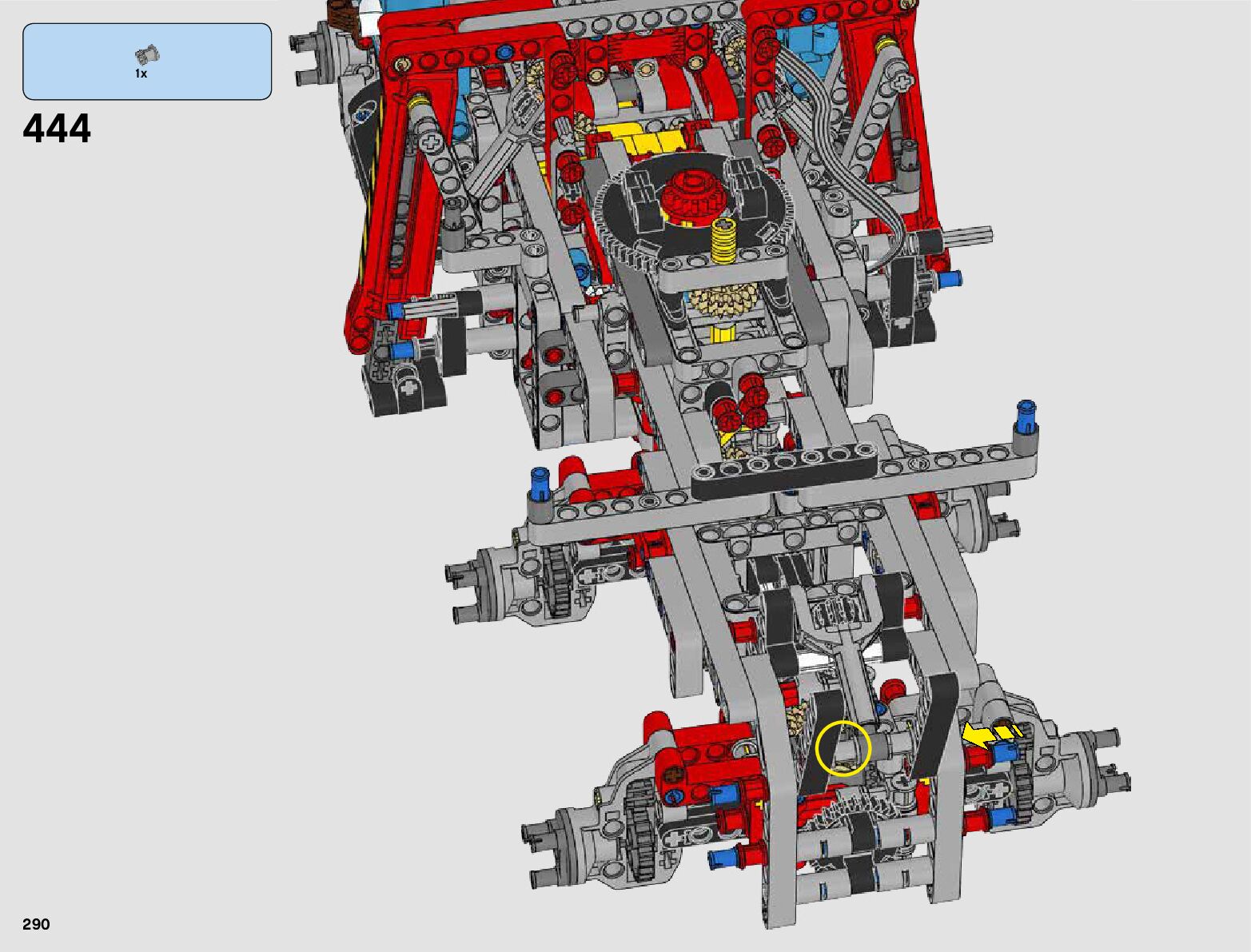Click the yellow placement arrow near the rear axle
This screenshot has width=1251, height=952.
(x=990, y=734)
